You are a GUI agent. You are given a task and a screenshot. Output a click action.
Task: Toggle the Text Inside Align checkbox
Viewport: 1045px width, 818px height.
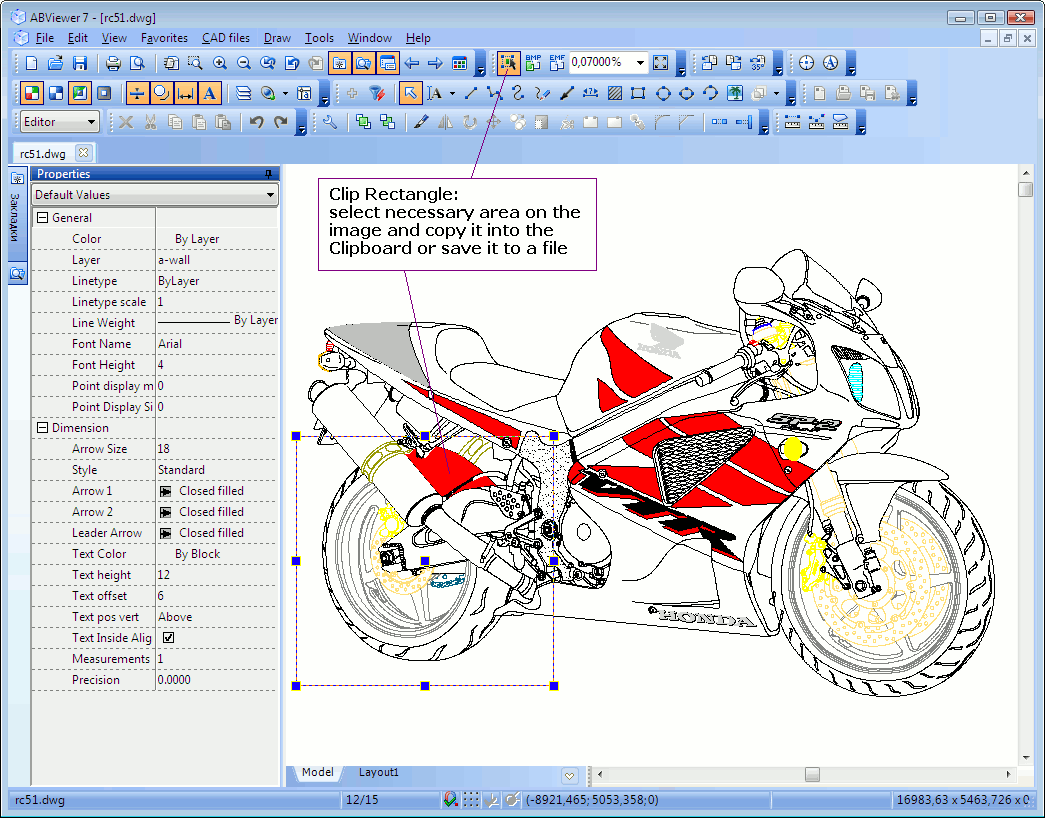point(169,637)
